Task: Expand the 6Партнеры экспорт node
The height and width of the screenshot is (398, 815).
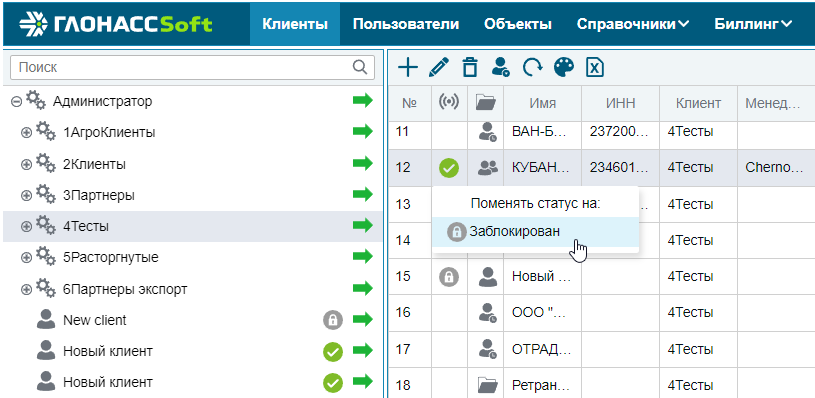Action: pyautogui.click(x=27, y=289)
